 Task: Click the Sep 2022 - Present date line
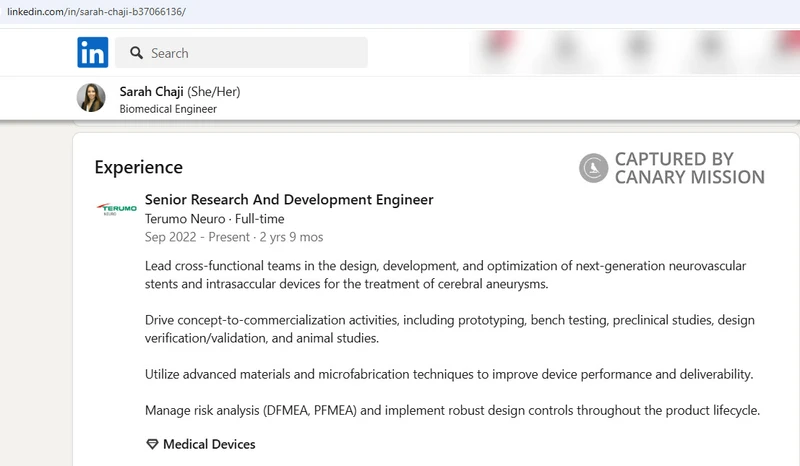click(x=234, y=237)
